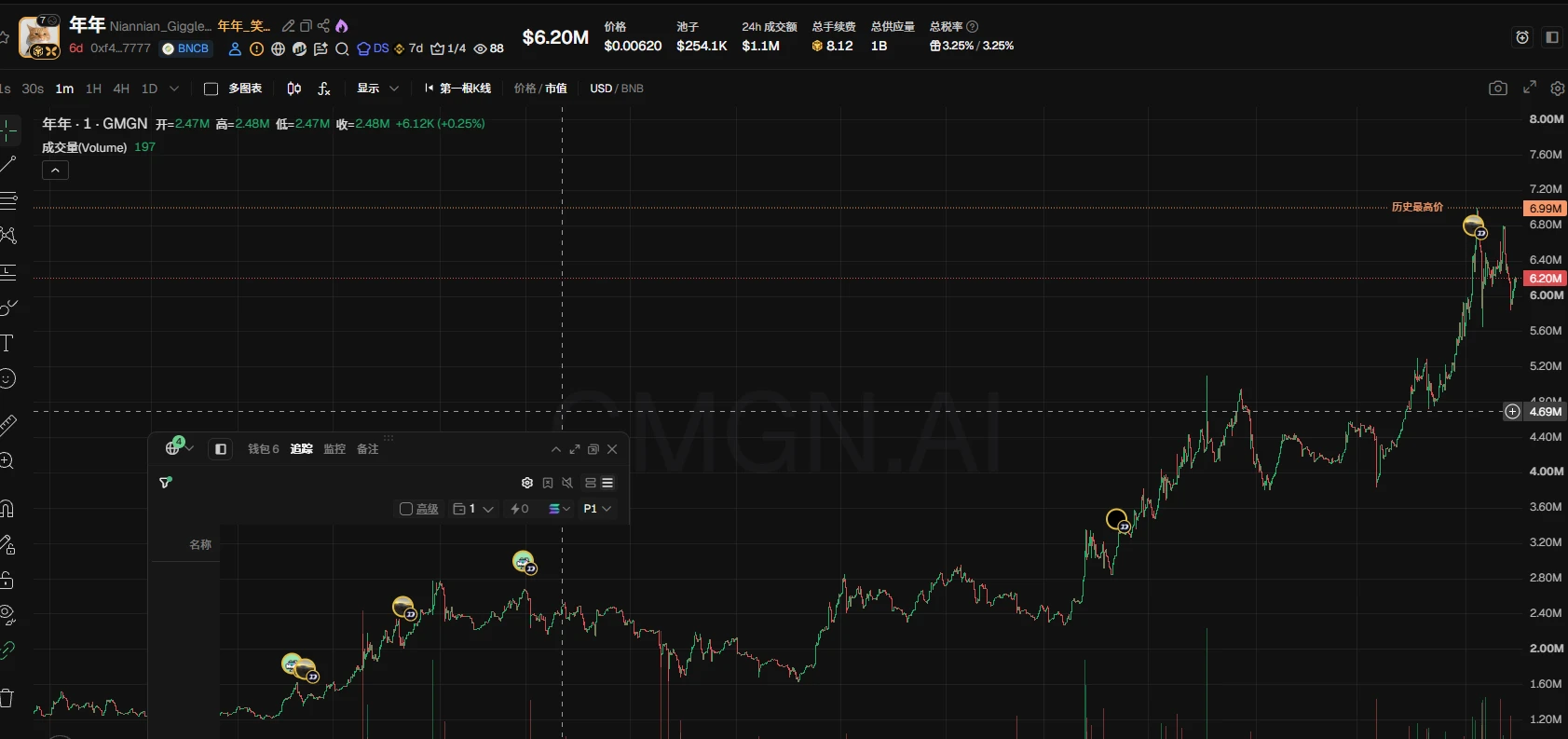This screenshot has width=1568, height=739.
Task: Open the emoji sticker tool in left toolbar
Action: pyautogui.click(x=7, y=378)
